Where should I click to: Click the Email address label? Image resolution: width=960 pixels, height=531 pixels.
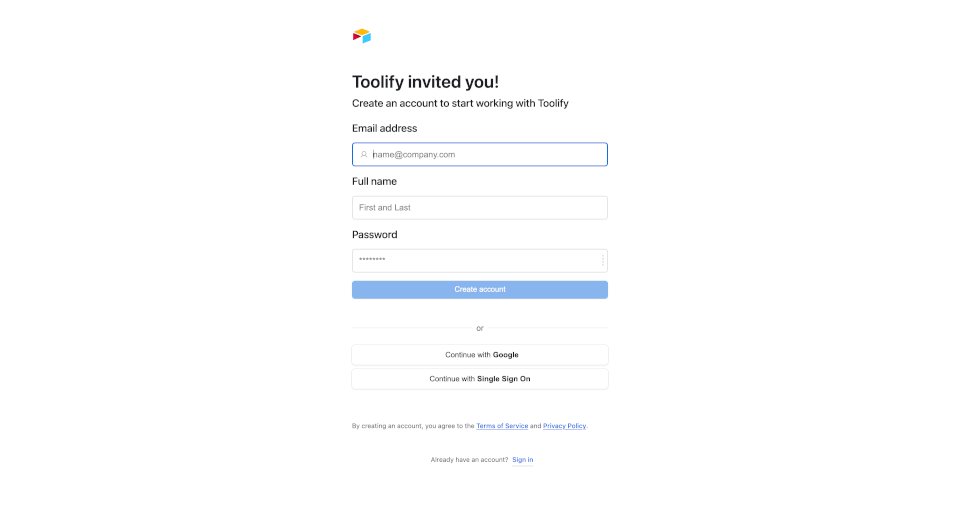click(x=384, y=128)
